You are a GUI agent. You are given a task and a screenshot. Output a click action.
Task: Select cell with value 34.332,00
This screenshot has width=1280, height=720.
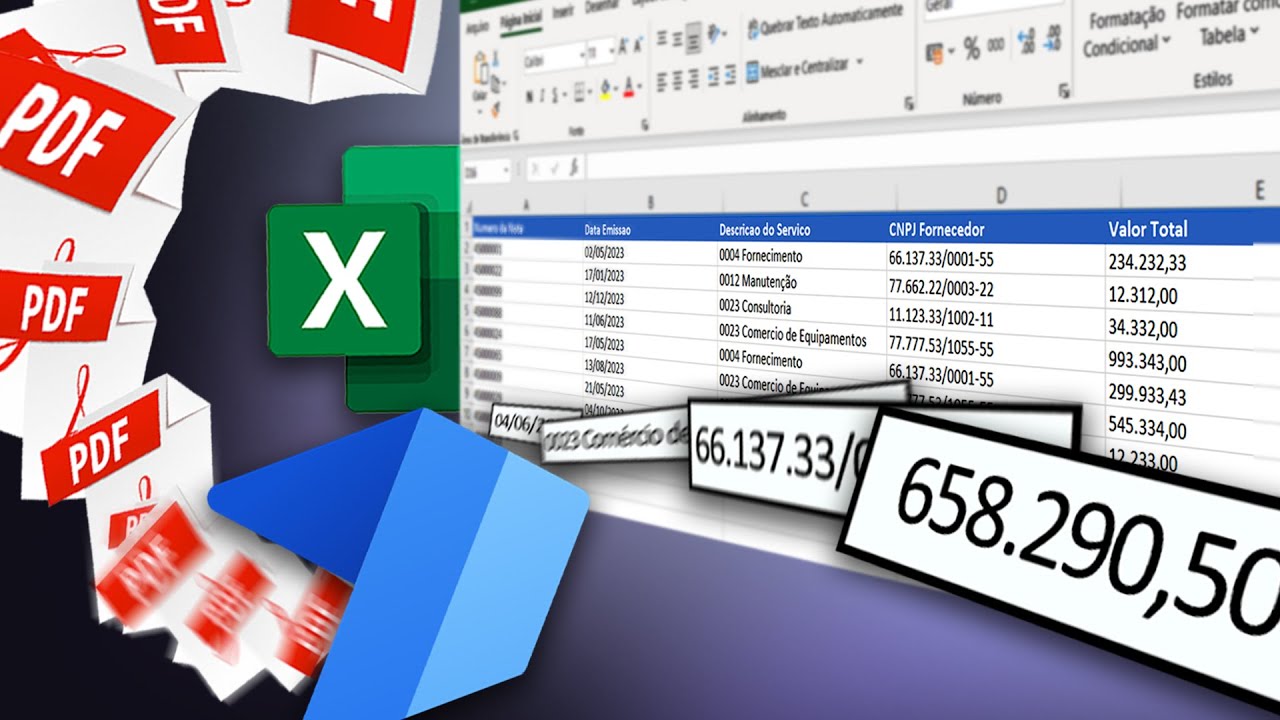[1143, 329]
